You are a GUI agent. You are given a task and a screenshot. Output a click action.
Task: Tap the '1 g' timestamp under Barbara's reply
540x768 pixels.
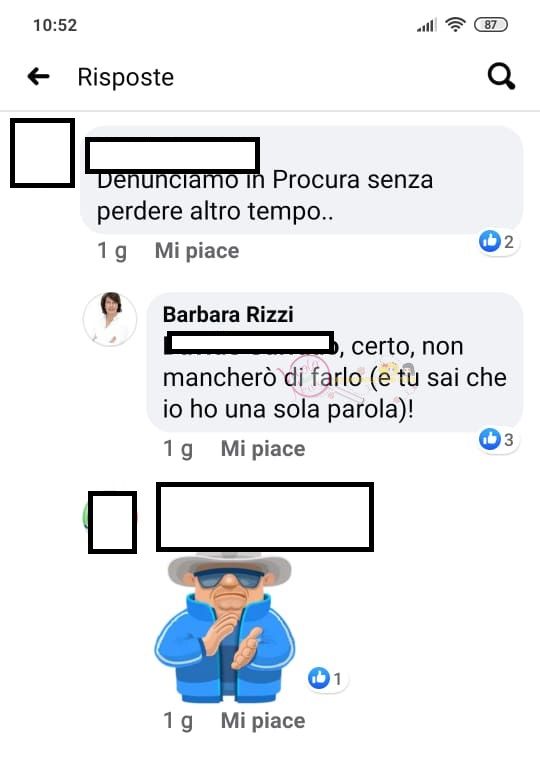[178, 449]
